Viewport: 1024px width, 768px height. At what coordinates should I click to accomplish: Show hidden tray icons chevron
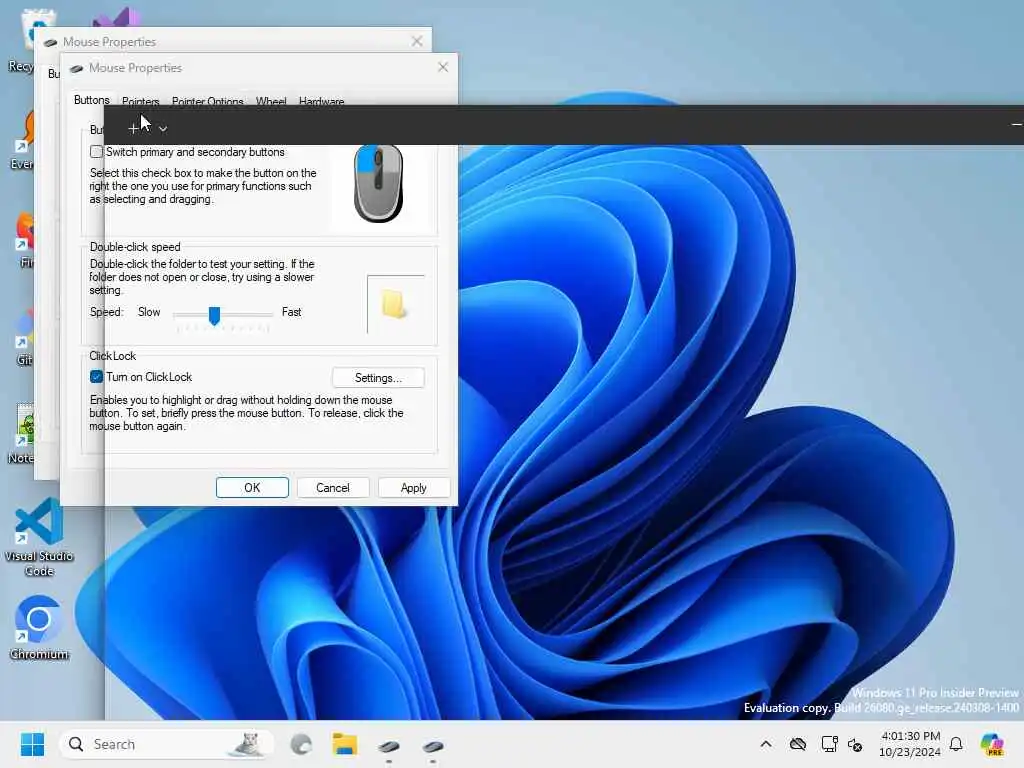tap(766, 744)
